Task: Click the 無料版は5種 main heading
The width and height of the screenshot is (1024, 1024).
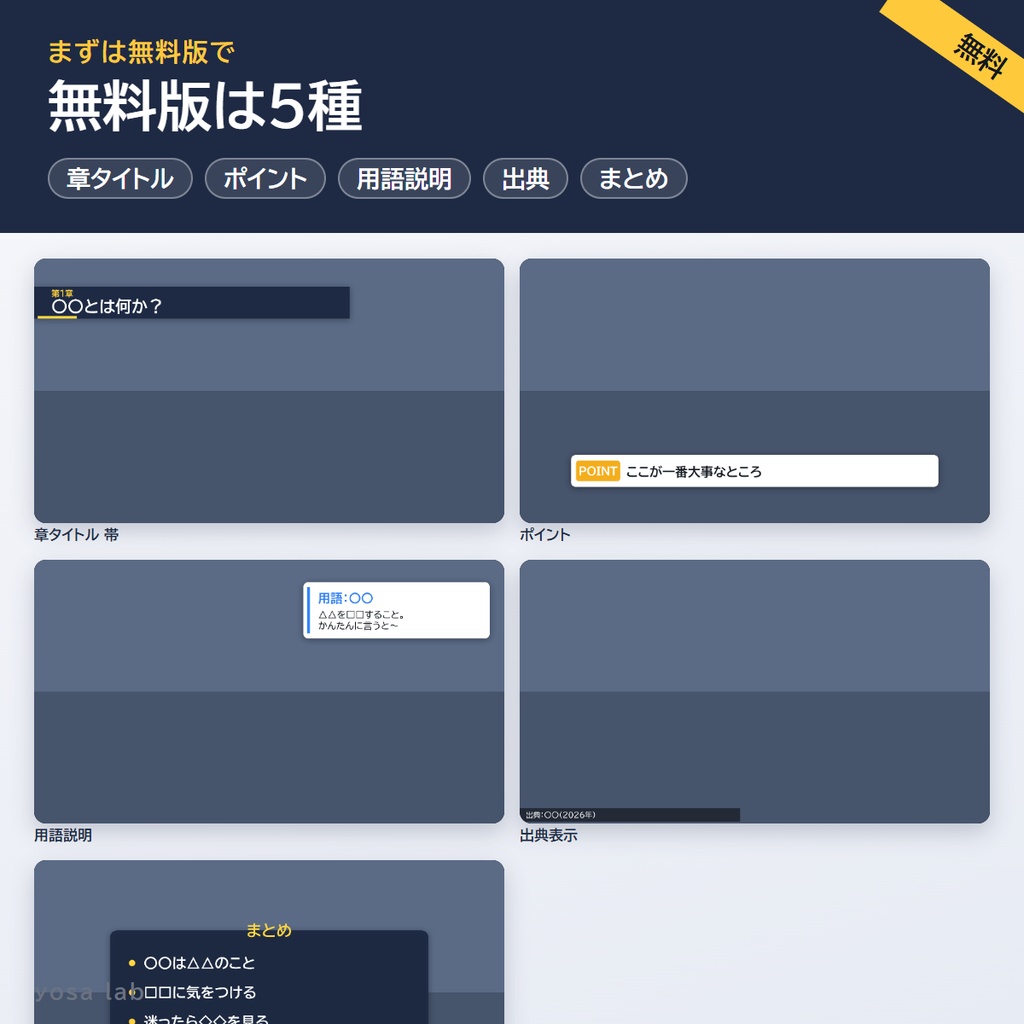Action: pyautogui.click(x=205, y=106)
